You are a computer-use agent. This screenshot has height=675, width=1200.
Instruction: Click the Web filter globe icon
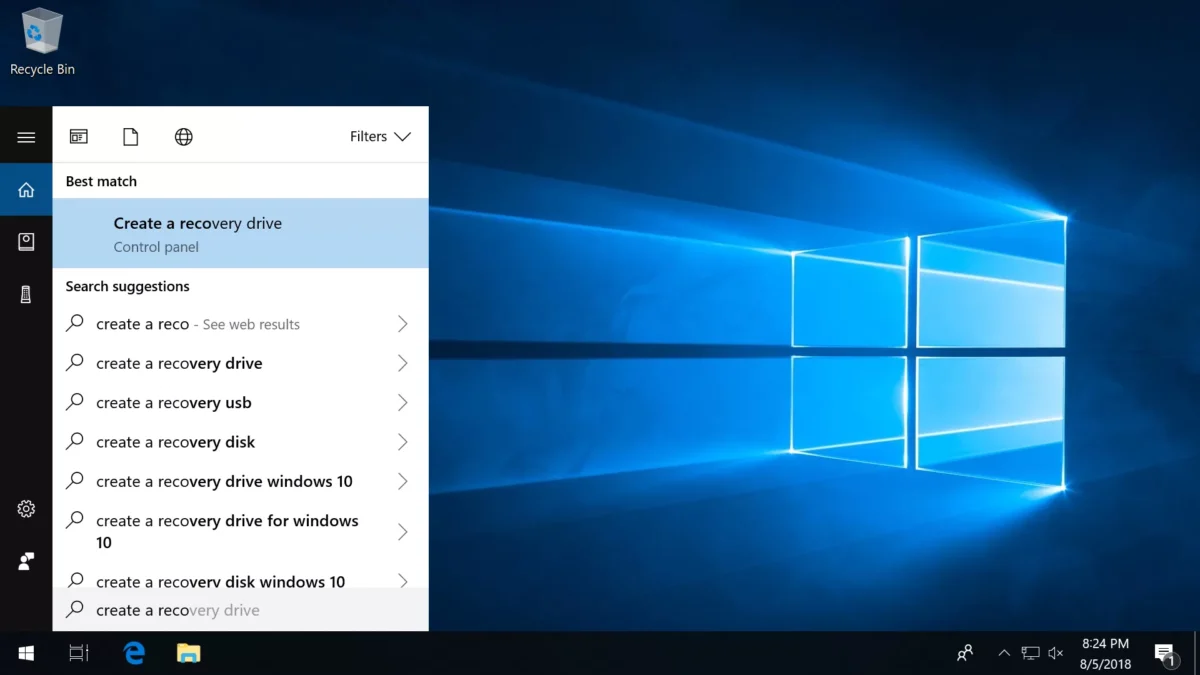click(x=184, y=137)
